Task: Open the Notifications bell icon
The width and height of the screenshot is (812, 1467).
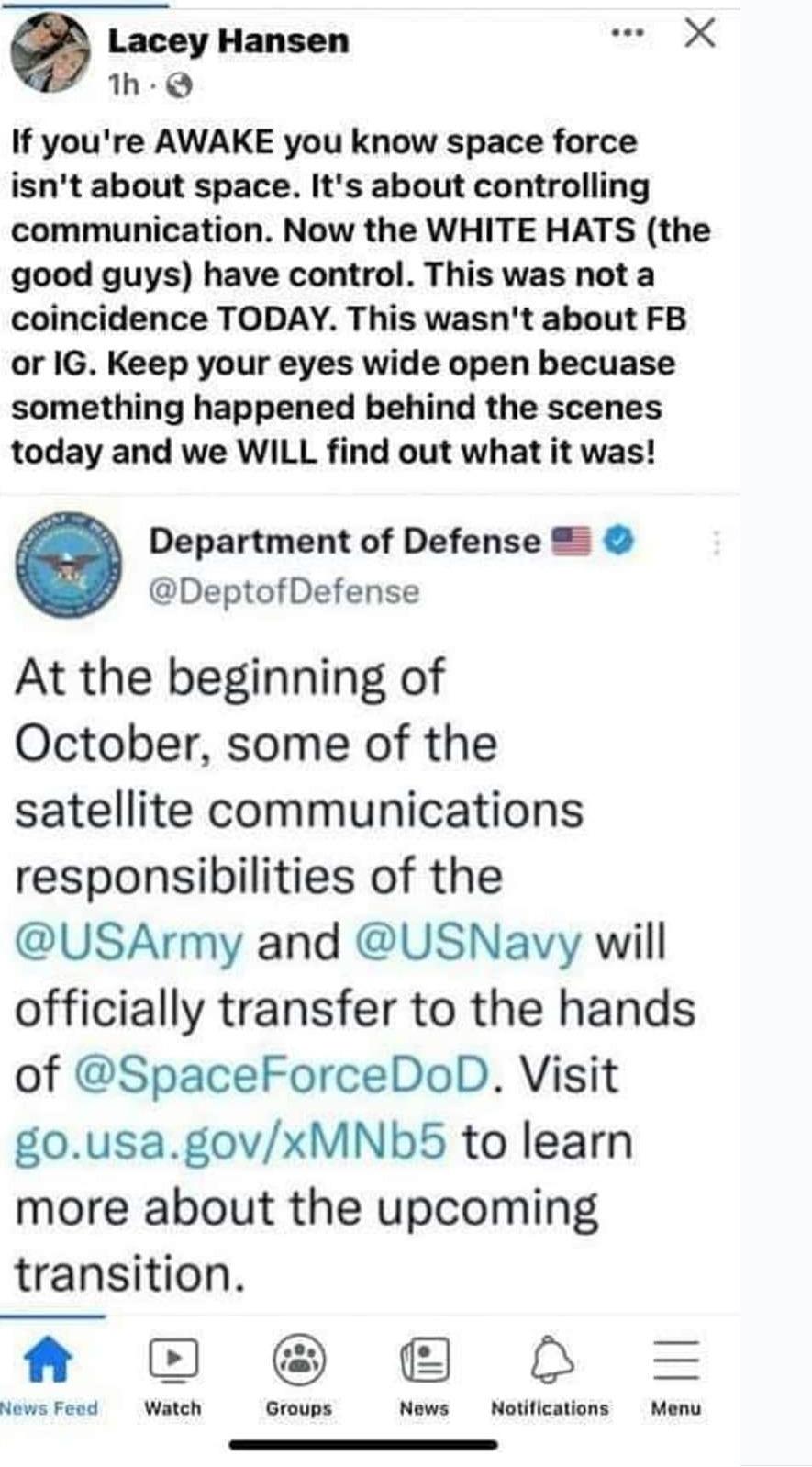Action: (x=551, y=1359)
